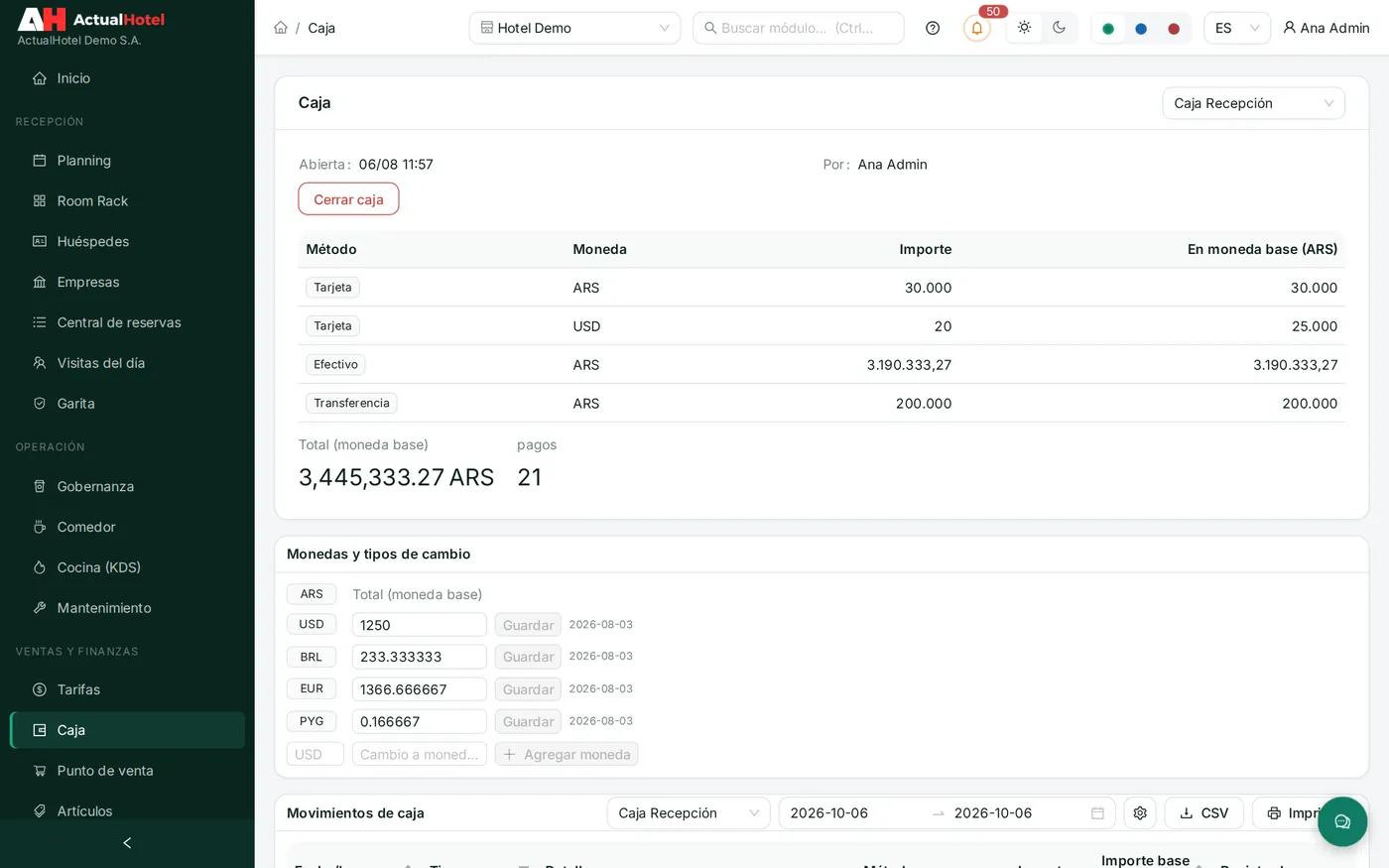Select the blue theme color dot

pyautogui.click(x=1141, y=29)
